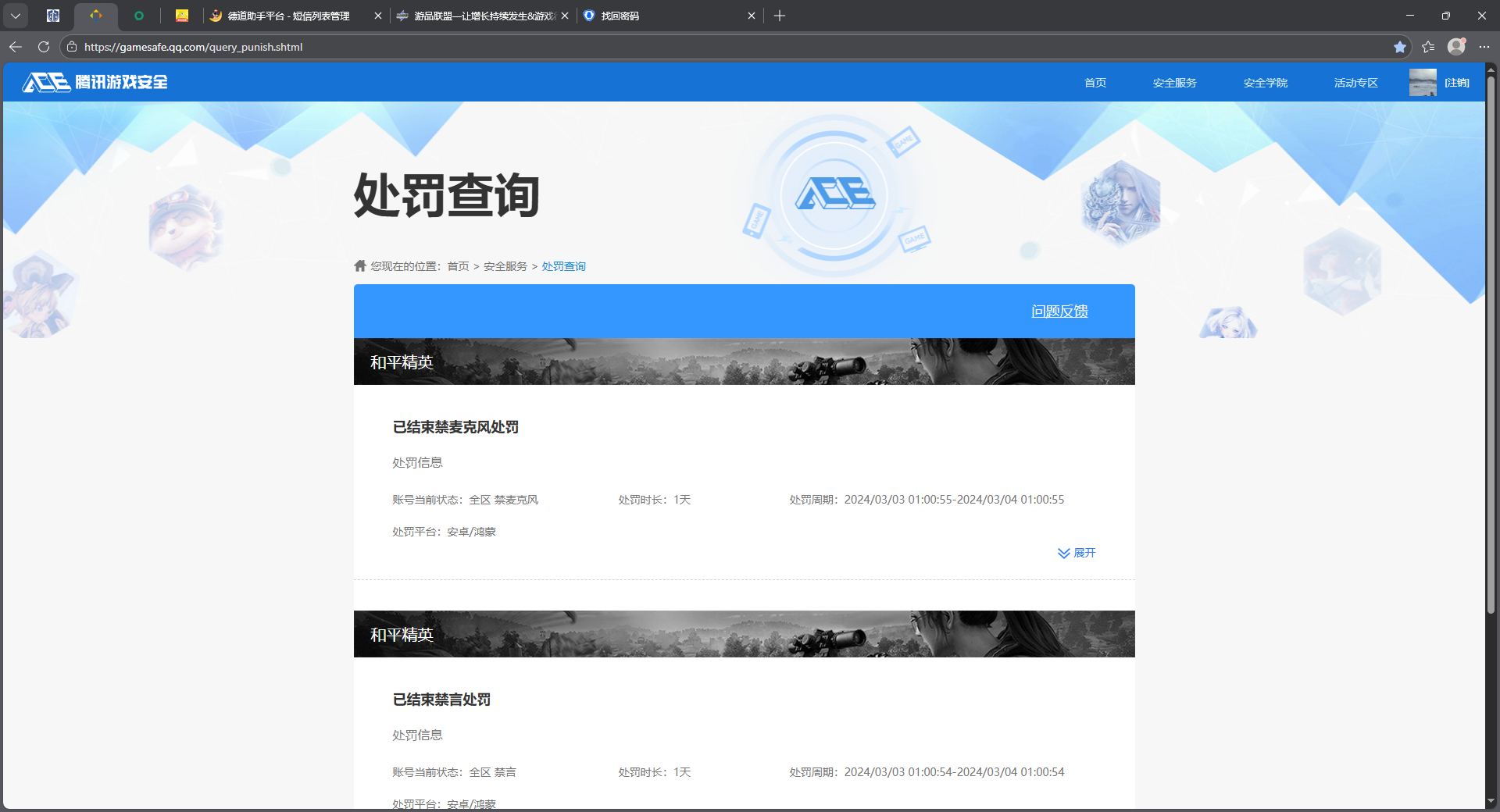Click the 注销 logout button
This screenshot has height=812, width=1500.
coord(1455,82)
